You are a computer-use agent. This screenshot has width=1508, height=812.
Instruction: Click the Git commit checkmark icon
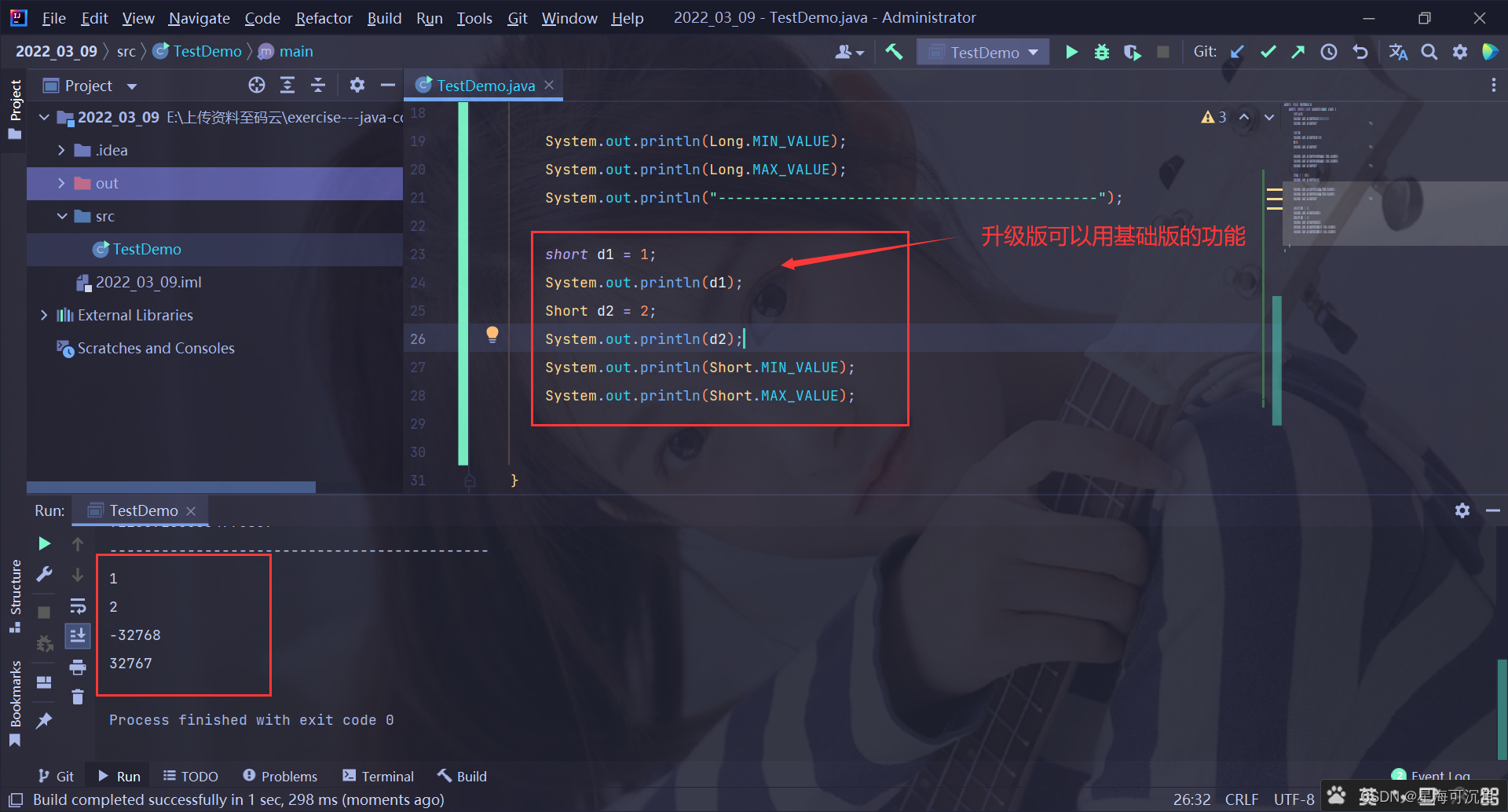coord(1268,52)
